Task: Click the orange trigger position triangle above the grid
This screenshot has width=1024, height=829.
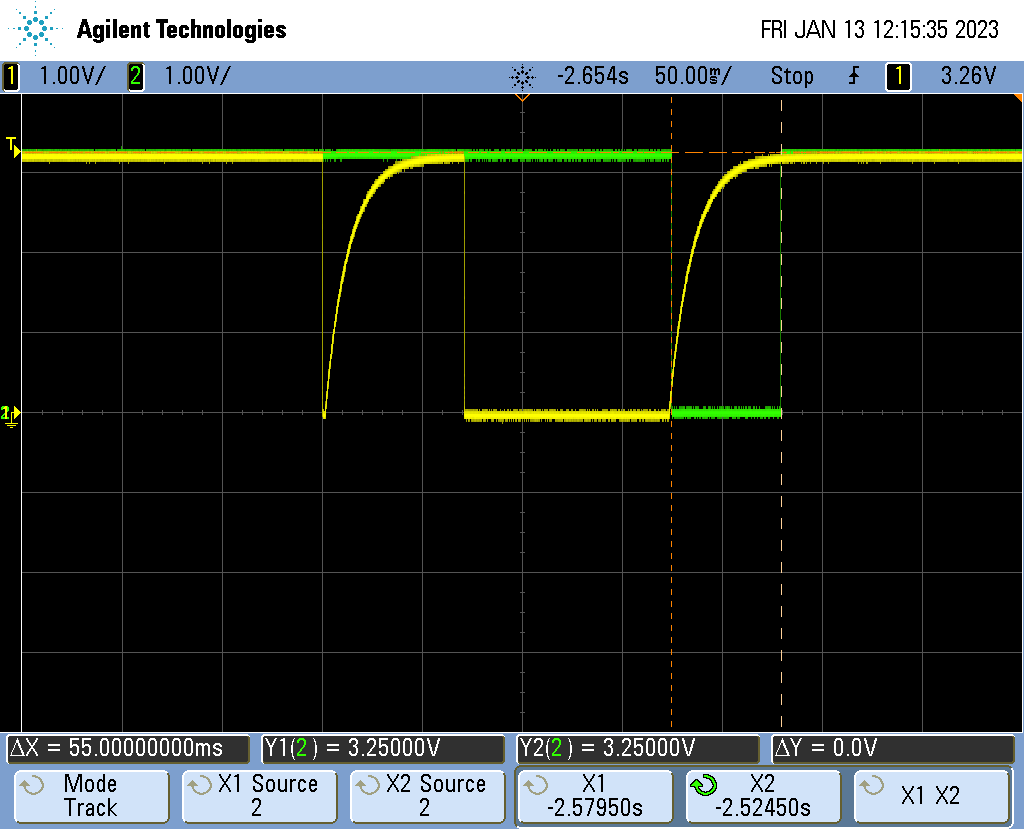Action: pyautogui.click(x=521, y=98)
